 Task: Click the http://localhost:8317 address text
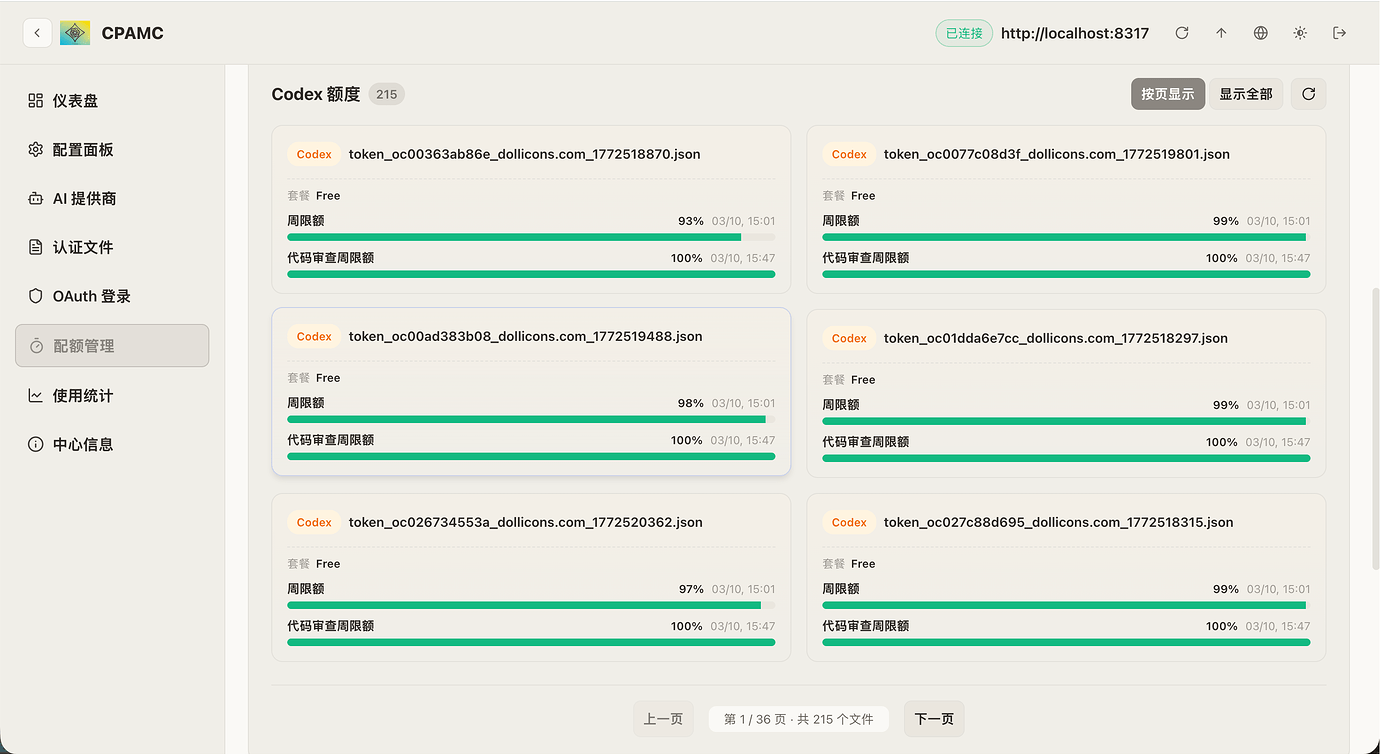point(1075,33)
